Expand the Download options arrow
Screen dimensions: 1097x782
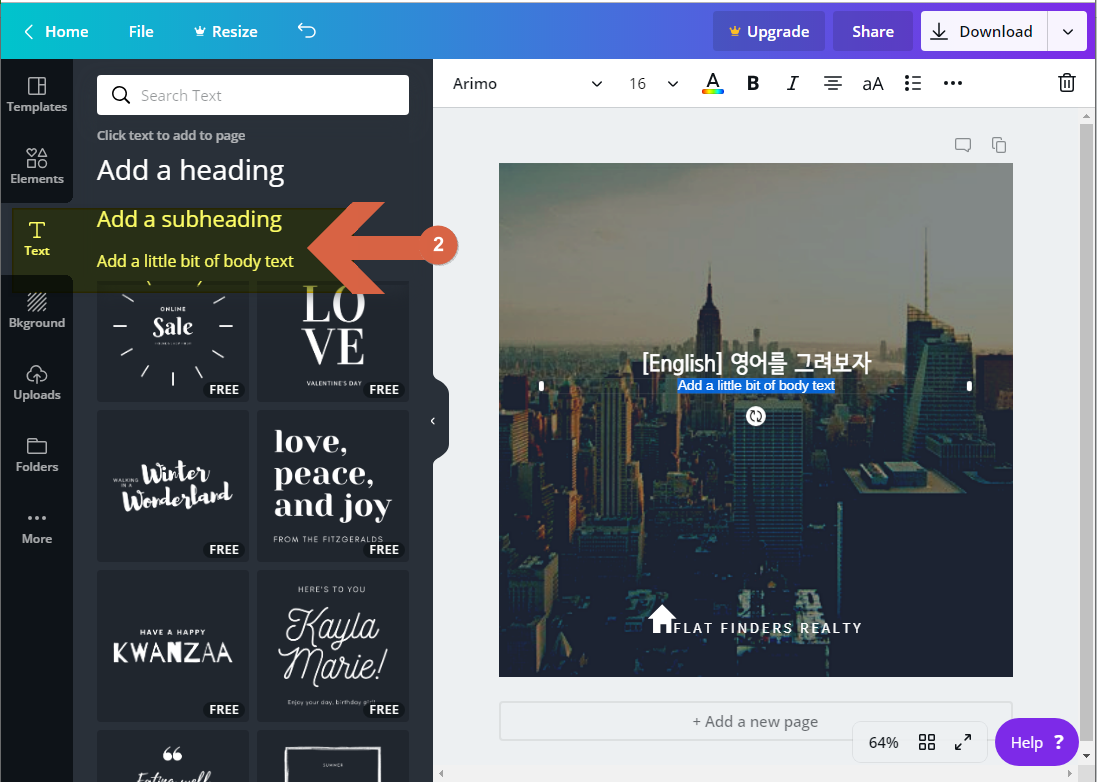[x=1068, y=31]
